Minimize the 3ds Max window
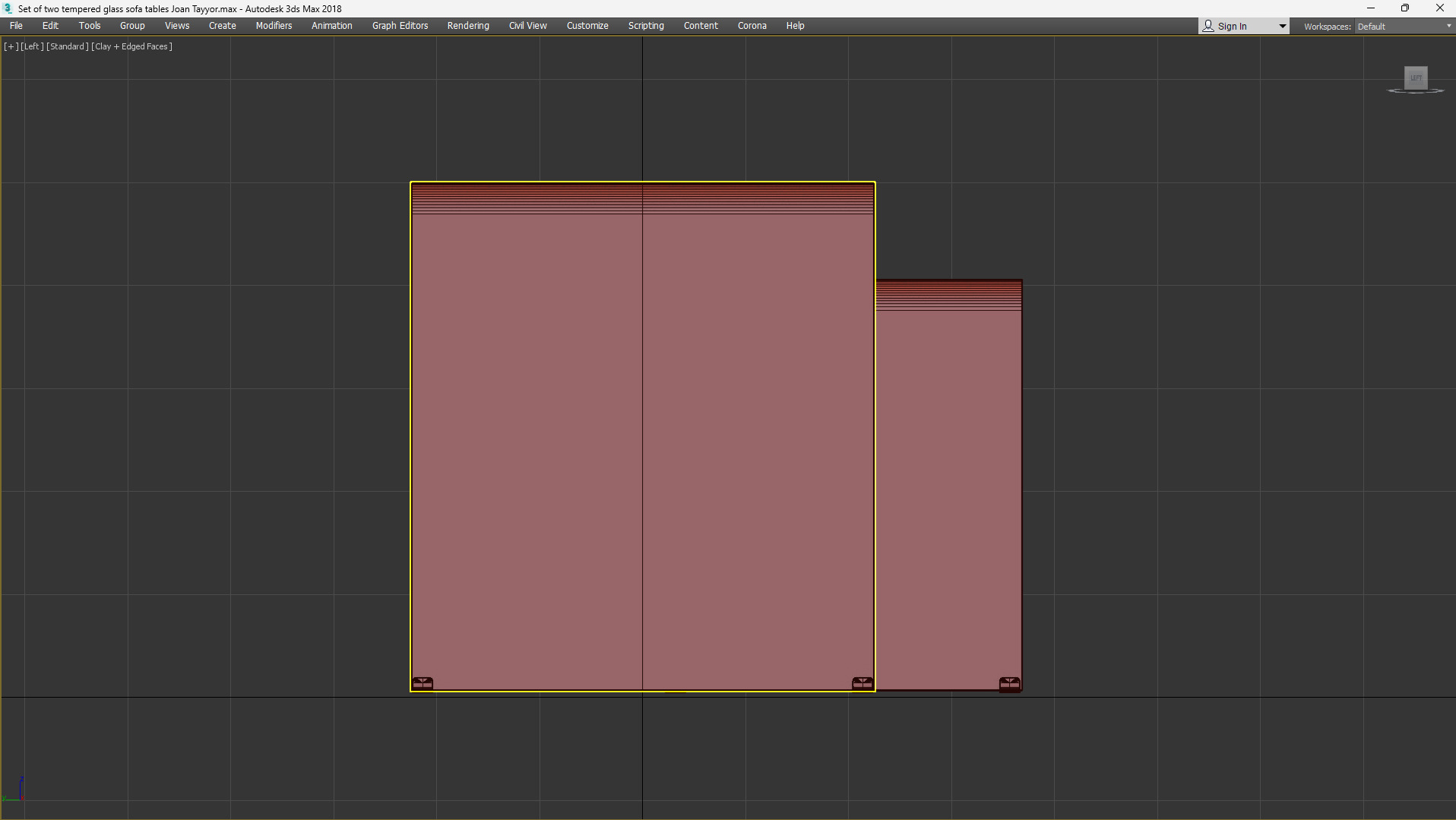Image resolution: width=1456 pixels, height=820 pixels. click(x=1371, y=8)
